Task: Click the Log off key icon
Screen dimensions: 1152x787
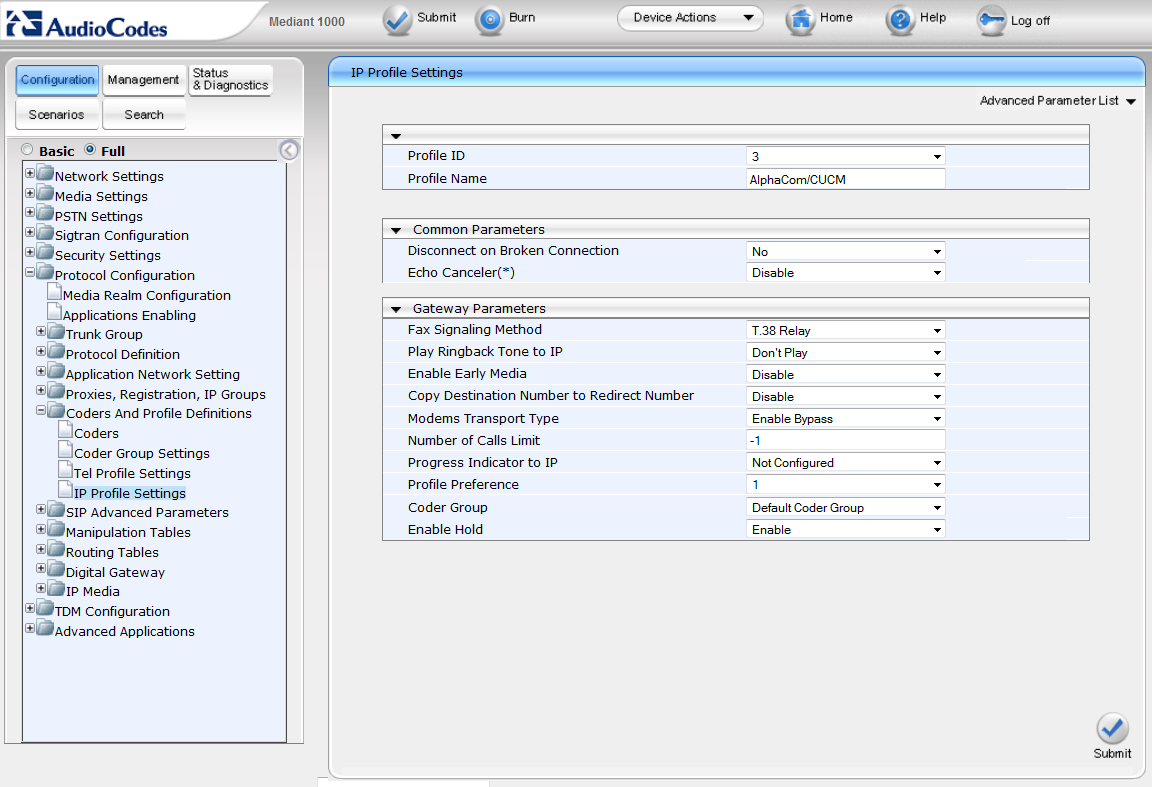Action: tap(991, 20)
